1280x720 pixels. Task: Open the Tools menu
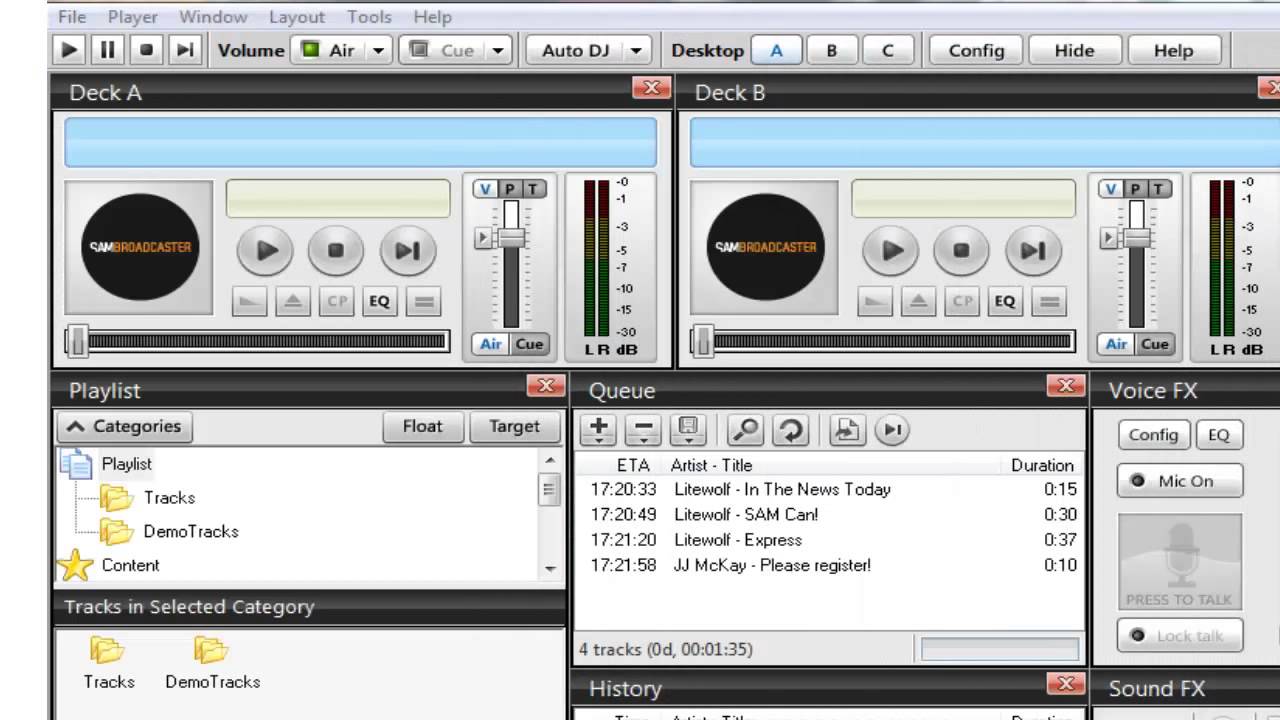point(369,17)
